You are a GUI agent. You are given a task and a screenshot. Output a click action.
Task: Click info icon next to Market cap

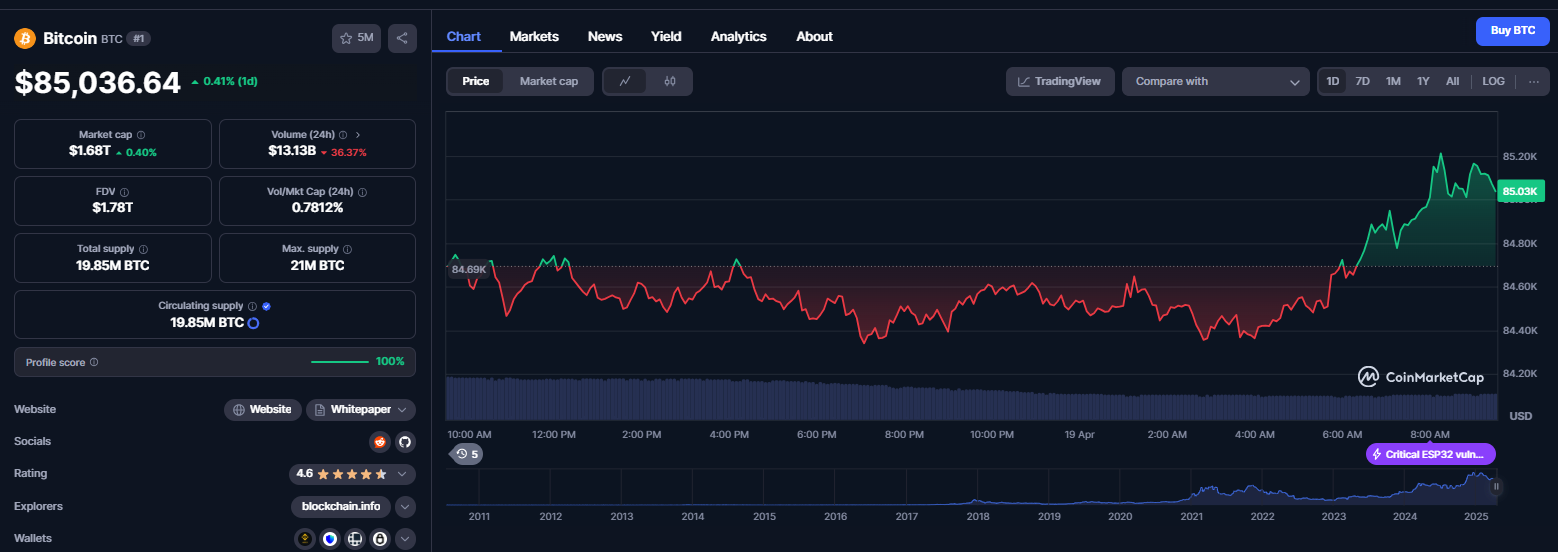click(141, 135)
